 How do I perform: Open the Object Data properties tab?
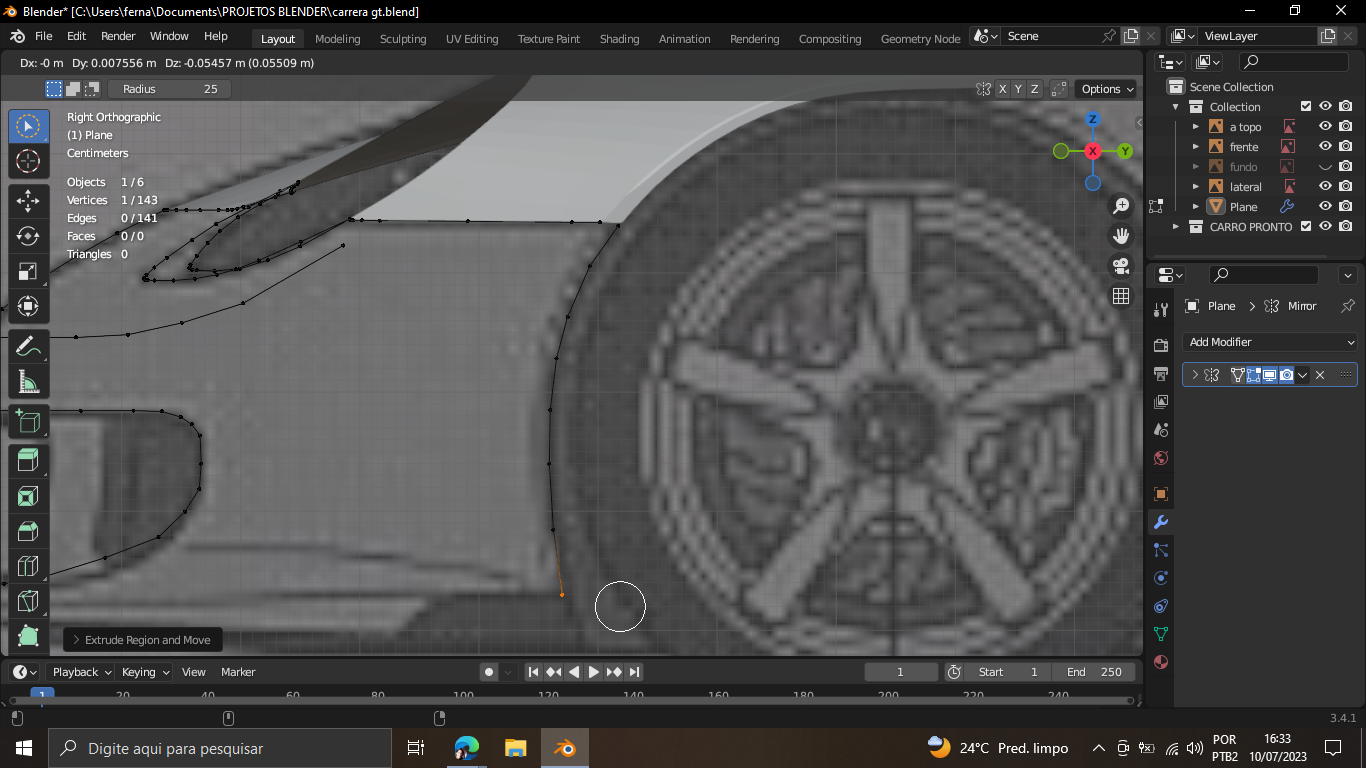tap(1161, 634)
